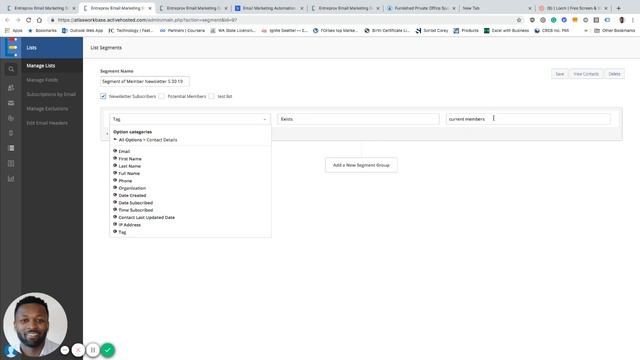Click the ActiveCampaign logo icon beside Lists

[x=12, y=47]
